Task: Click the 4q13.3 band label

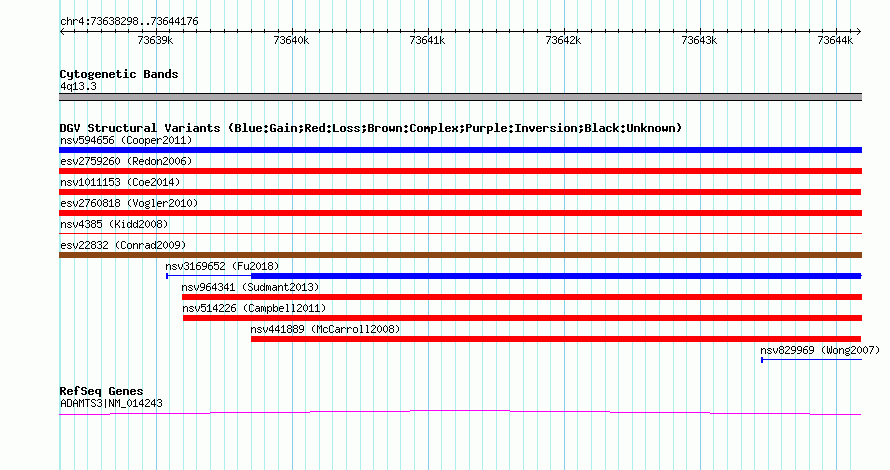Action: point(78,86)
